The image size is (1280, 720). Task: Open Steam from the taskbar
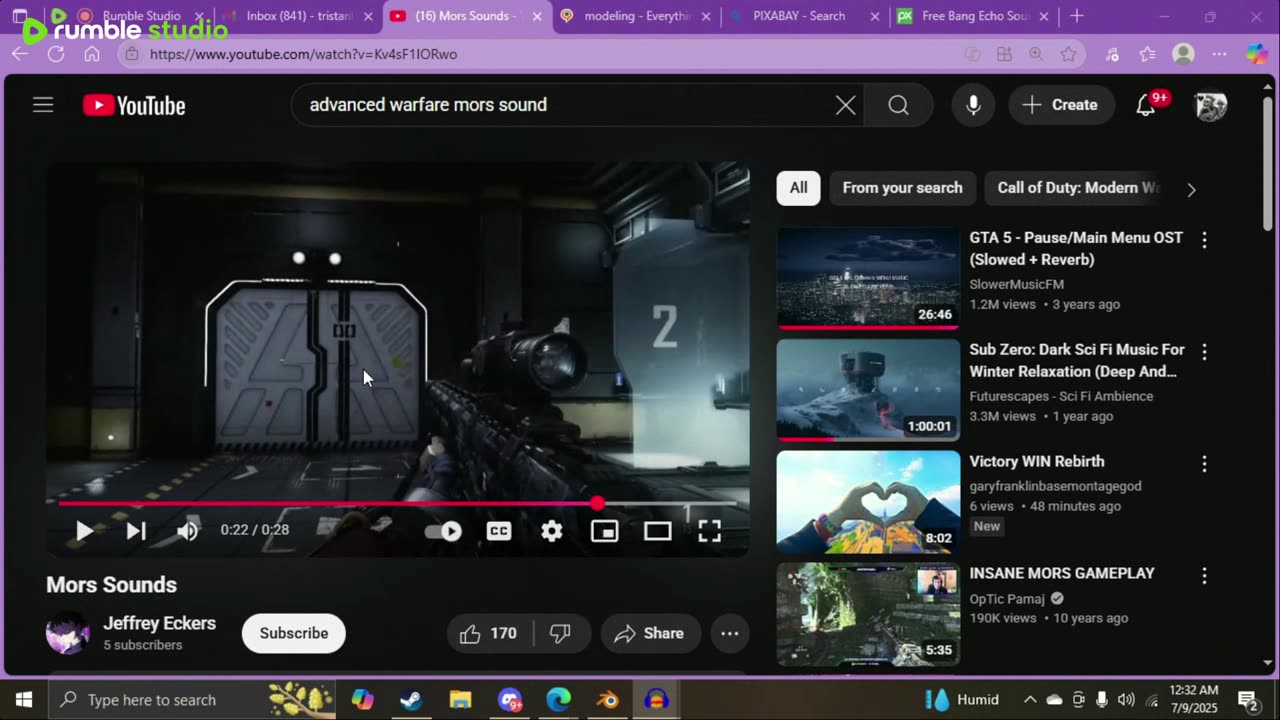click(x=411, y=700)
